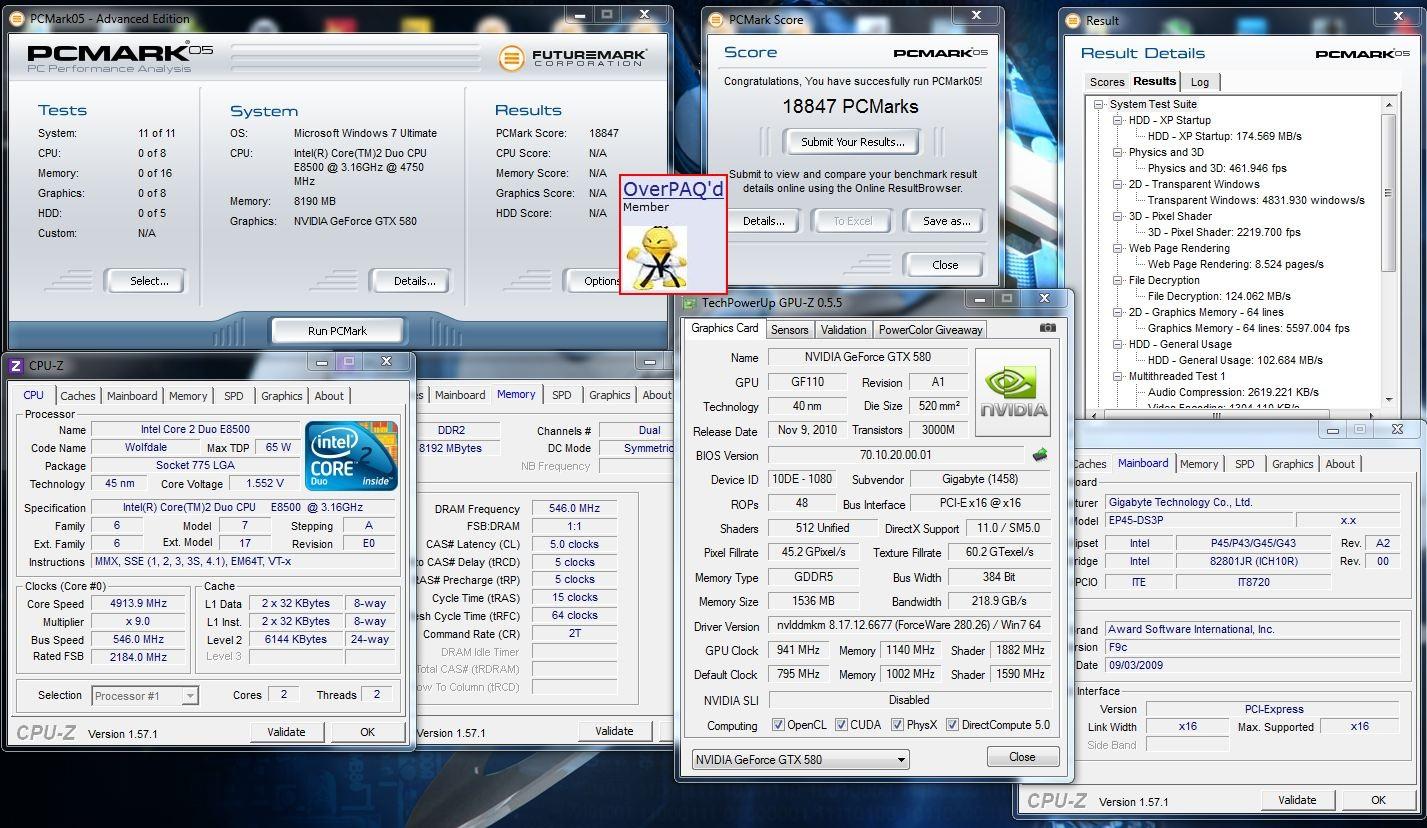Toggle the DirectCompute 5.0 checkbox
The image size is (1427, 828).
tap(952, 725)
